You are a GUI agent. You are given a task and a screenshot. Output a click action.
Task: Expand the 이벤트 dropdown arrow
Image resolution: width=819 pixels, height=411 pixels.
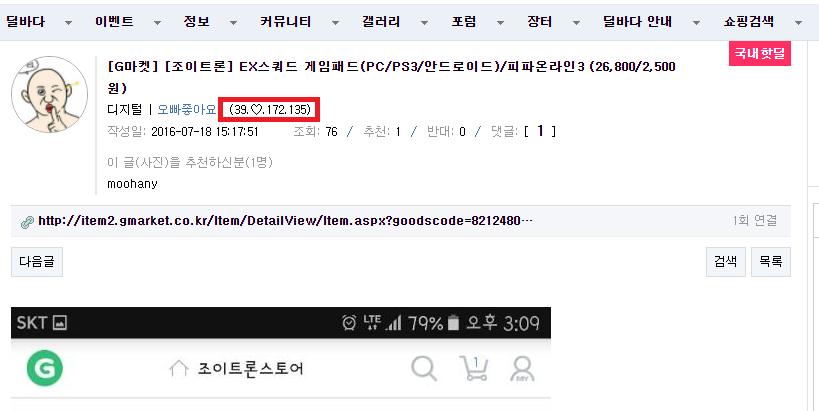tap(158, 22)
